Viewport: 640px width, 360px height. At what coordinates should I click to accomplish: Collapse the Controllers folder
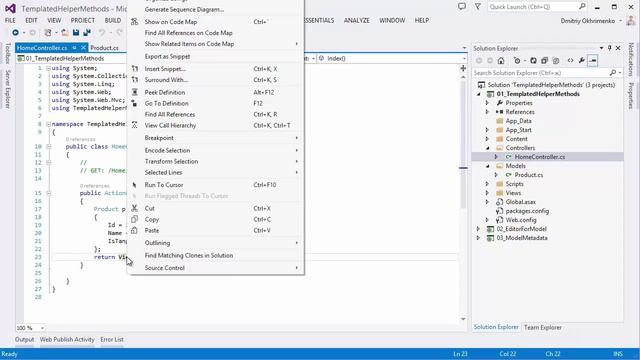[x=487, y=148]
